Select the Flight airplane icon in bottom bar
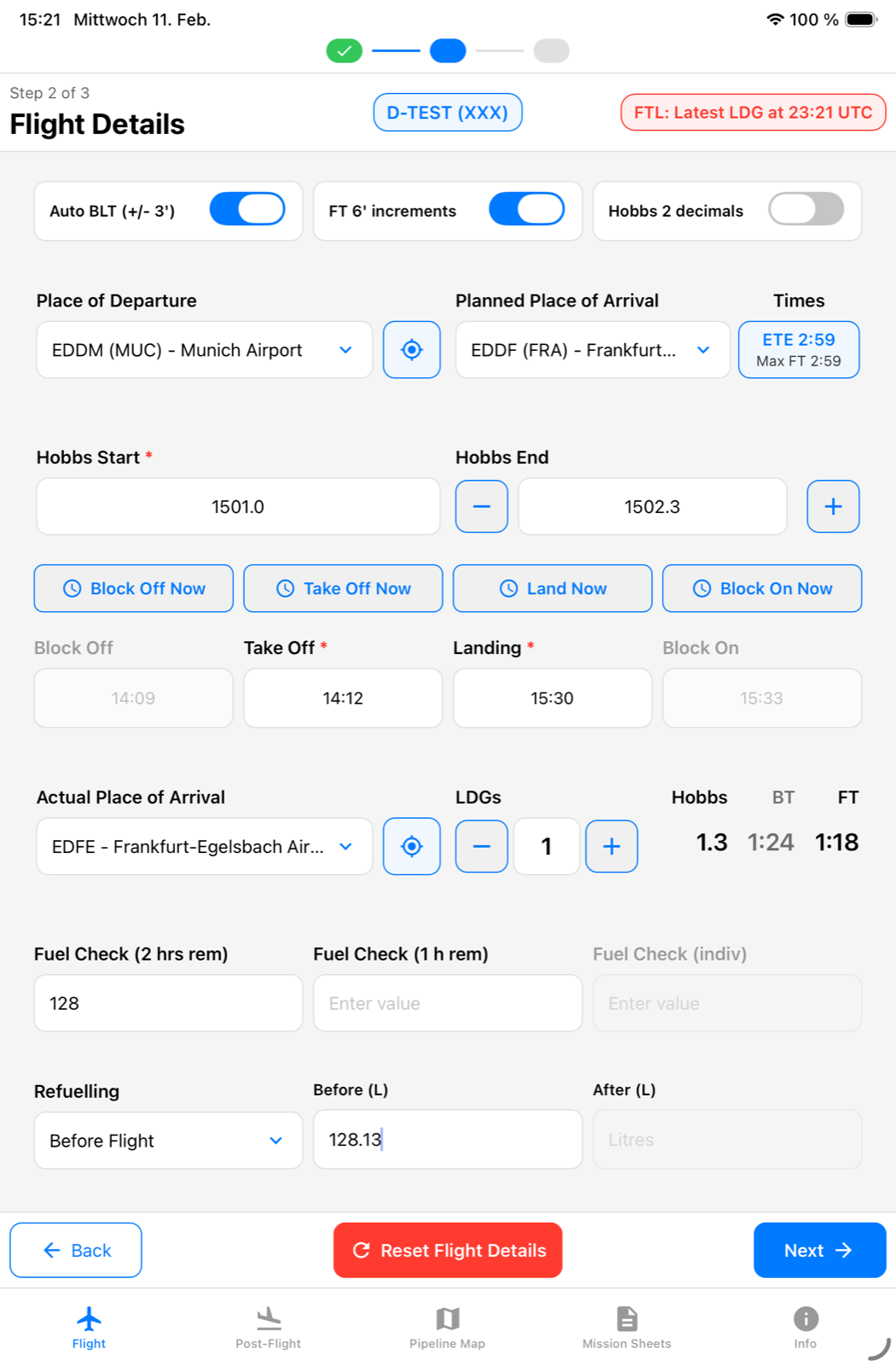The width and height of the screenshot is (896, 1366). click(x=89, y=1319)
